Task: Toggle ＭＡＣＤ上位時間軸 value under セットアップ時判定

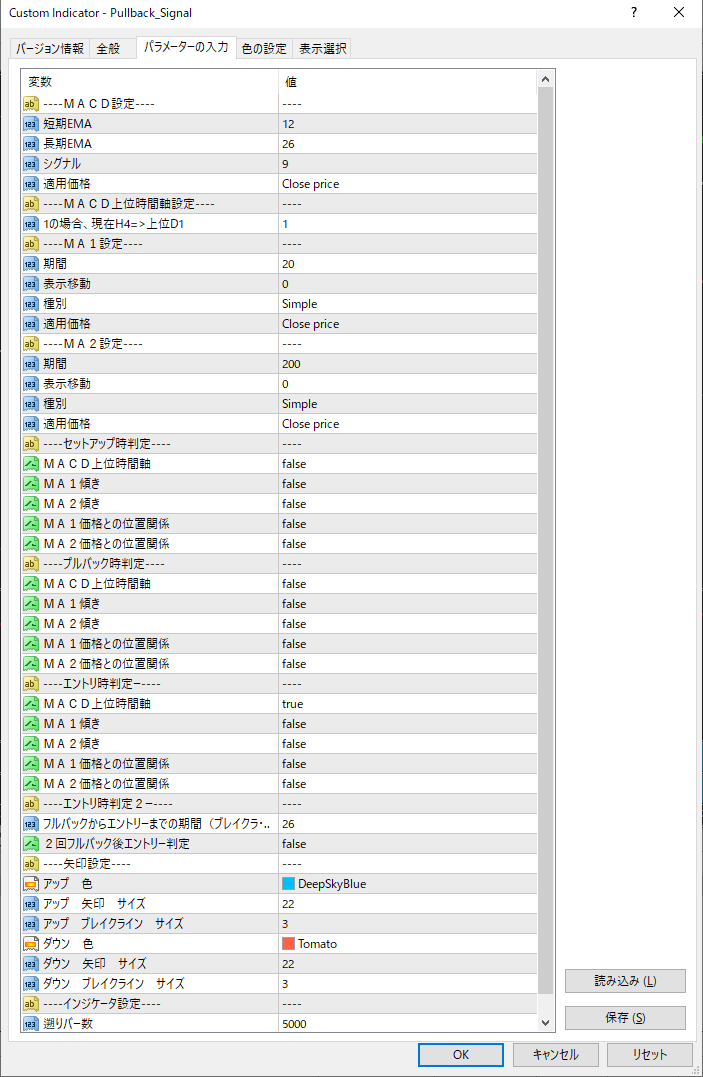Action: [408, 464]
